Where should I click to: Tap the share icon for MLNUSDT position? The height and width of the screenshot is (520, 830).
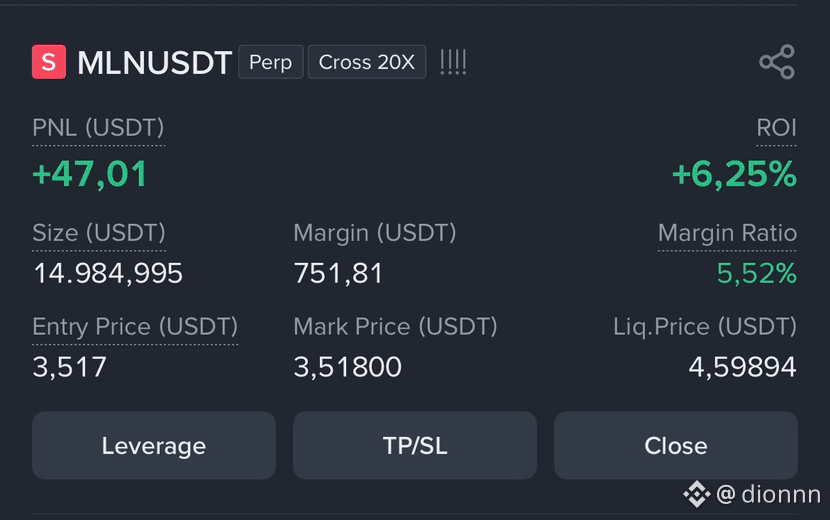pos(777,62)
